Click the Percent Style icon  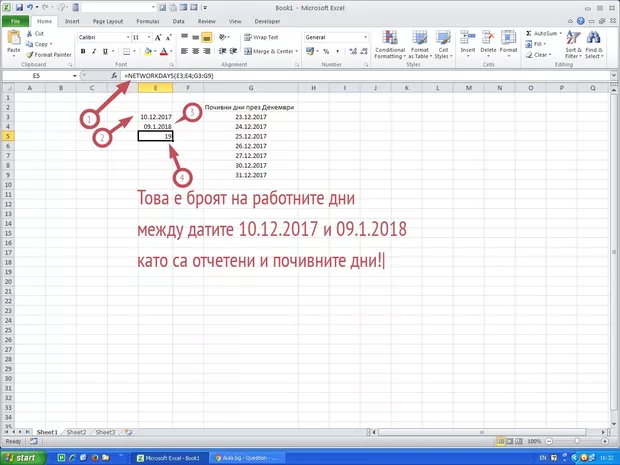pos(326,51)
